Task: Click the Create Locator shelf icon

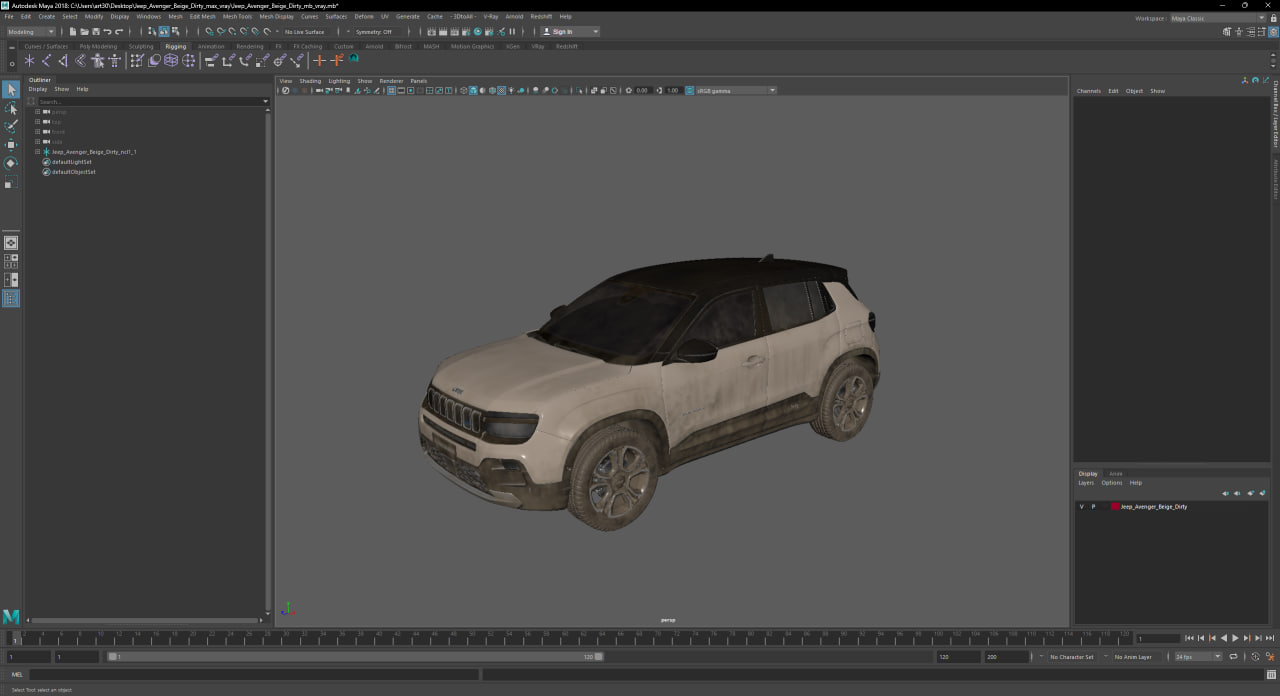Action: point(29,61)
